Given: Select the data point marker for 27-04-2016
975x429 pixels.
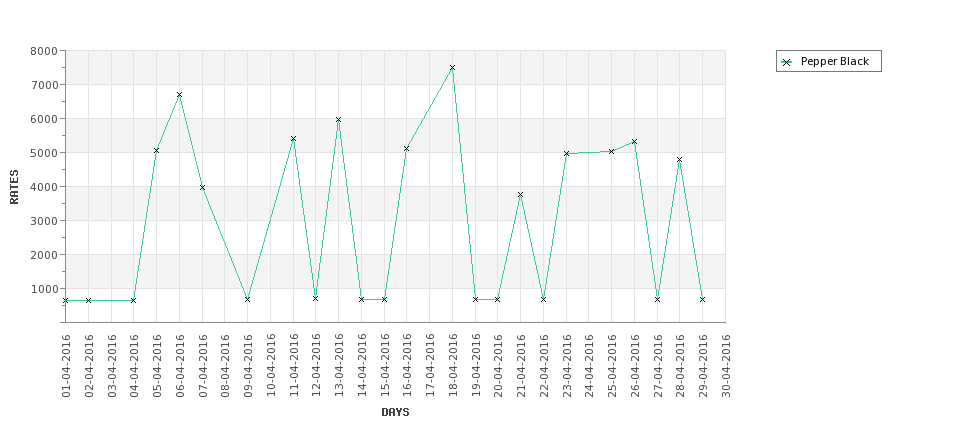Looking at the screenshot, I should (657, 299).
